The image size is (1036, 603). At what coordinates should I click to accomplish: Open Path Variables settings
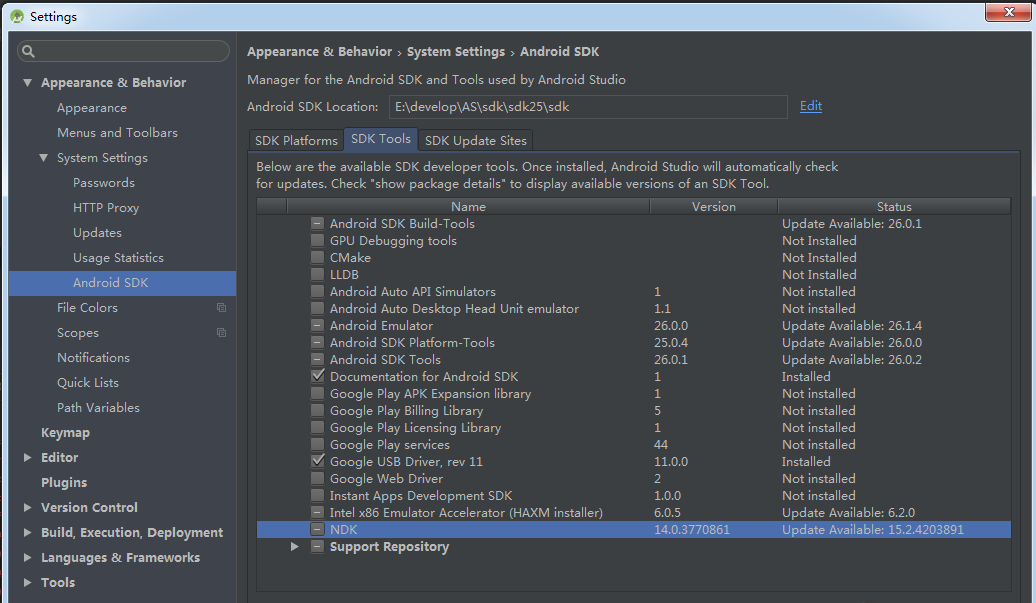[98, 408]
